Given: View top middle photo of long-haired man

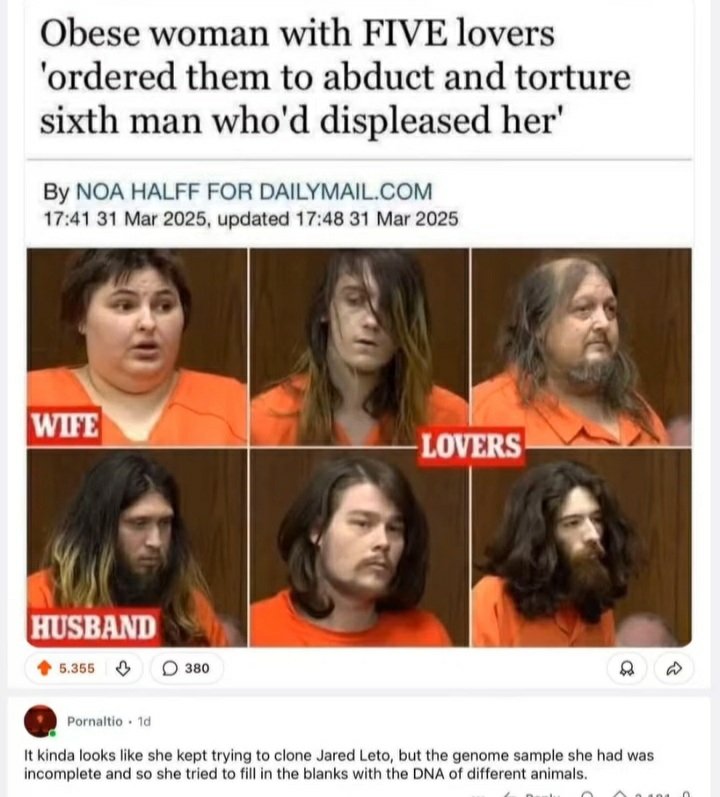Looking at the screenshot, I should point(359,347).
